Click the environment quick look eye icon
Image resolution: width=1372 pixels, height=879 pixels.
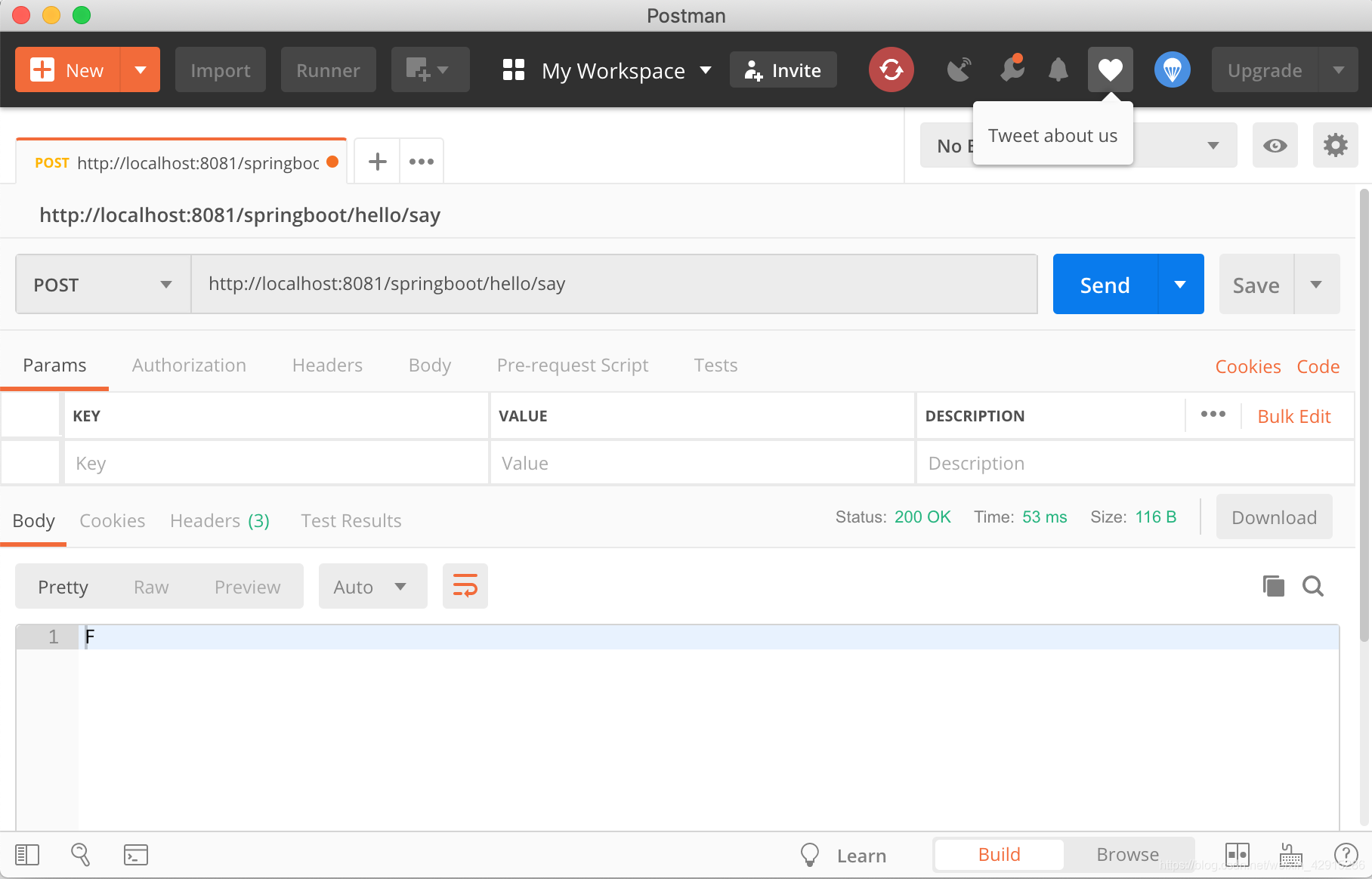click(1275, 145)
